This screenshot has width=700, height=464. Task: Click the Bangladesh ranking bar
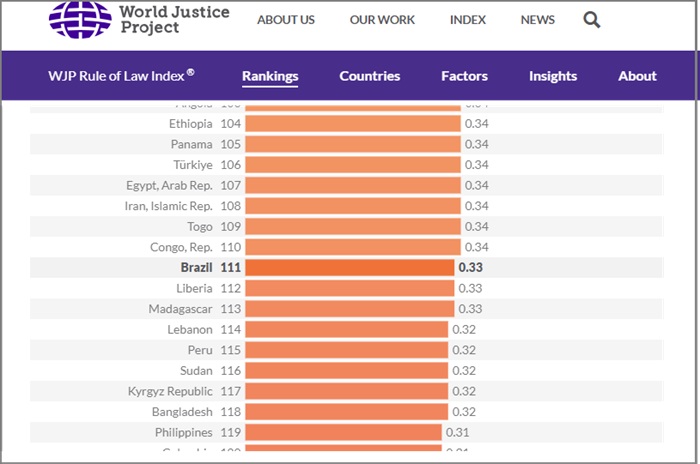pyautogui.click(x=346, y=412)
